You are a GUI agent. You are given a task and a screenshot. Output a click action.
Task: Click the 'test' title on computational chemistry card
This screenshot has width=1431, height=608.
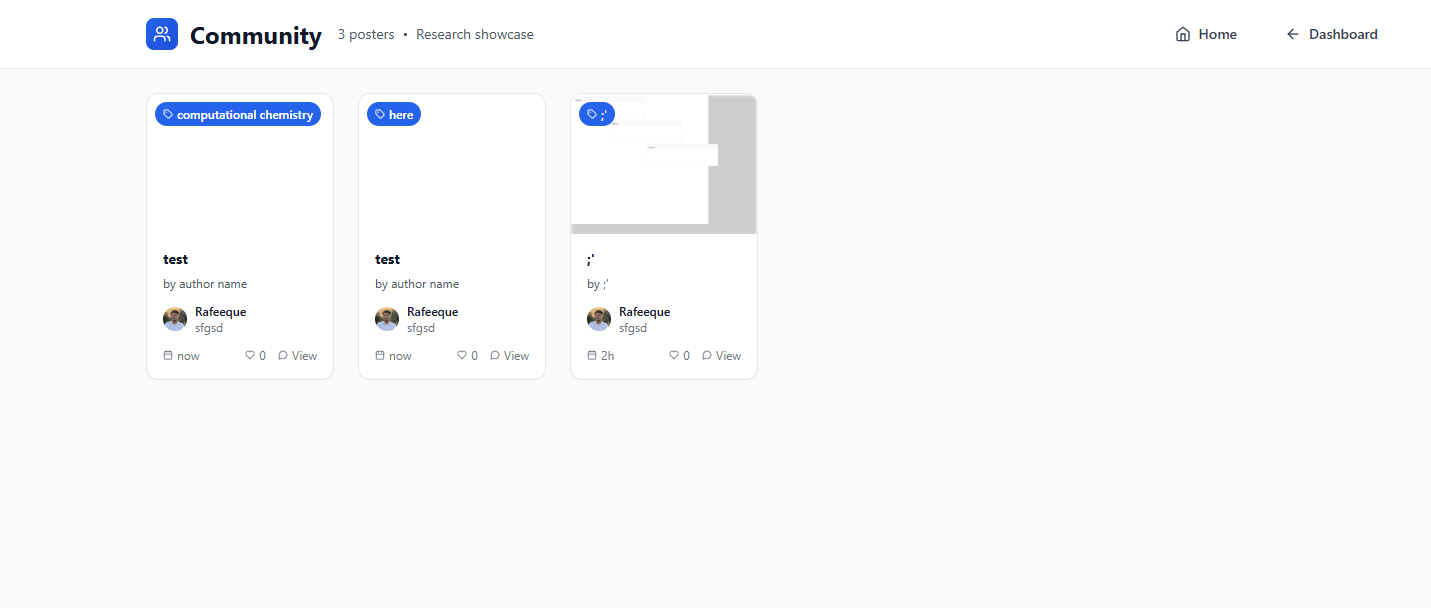coord(176,259)
